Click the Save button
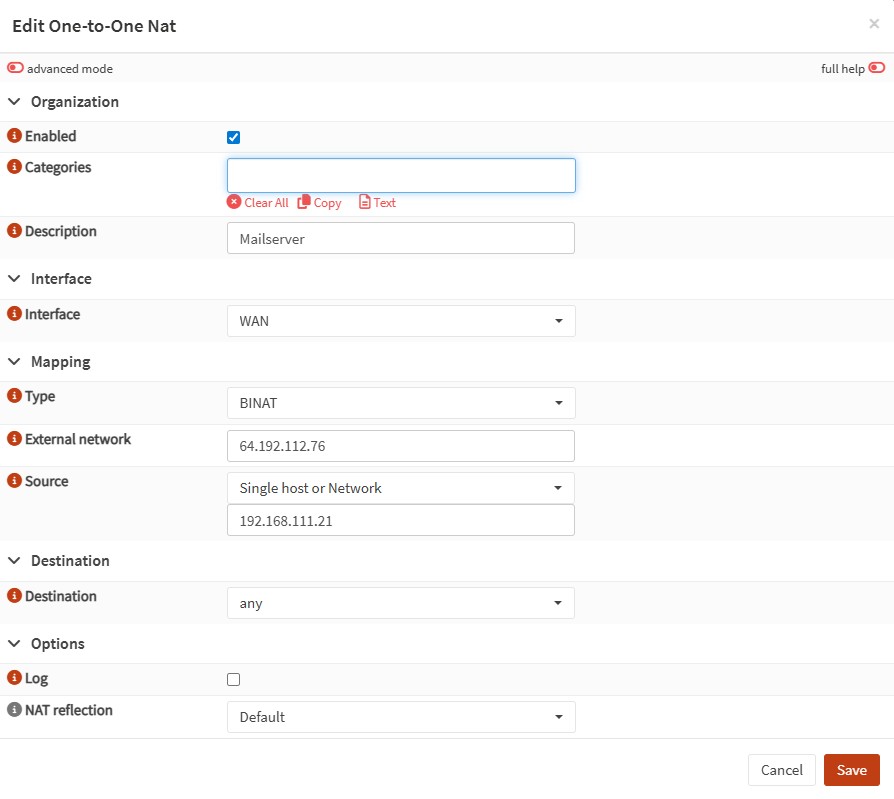 pyautogui.click(x=851, y=770)
